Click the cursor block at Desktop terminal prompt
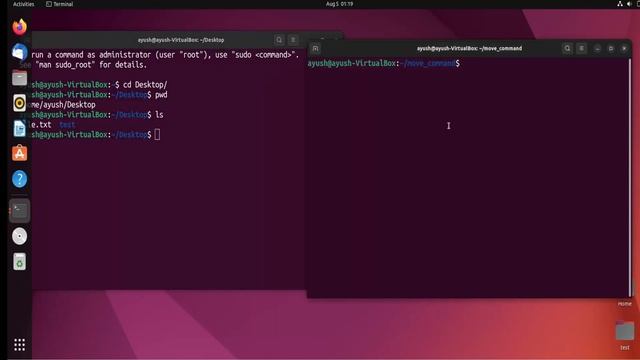 158,135
